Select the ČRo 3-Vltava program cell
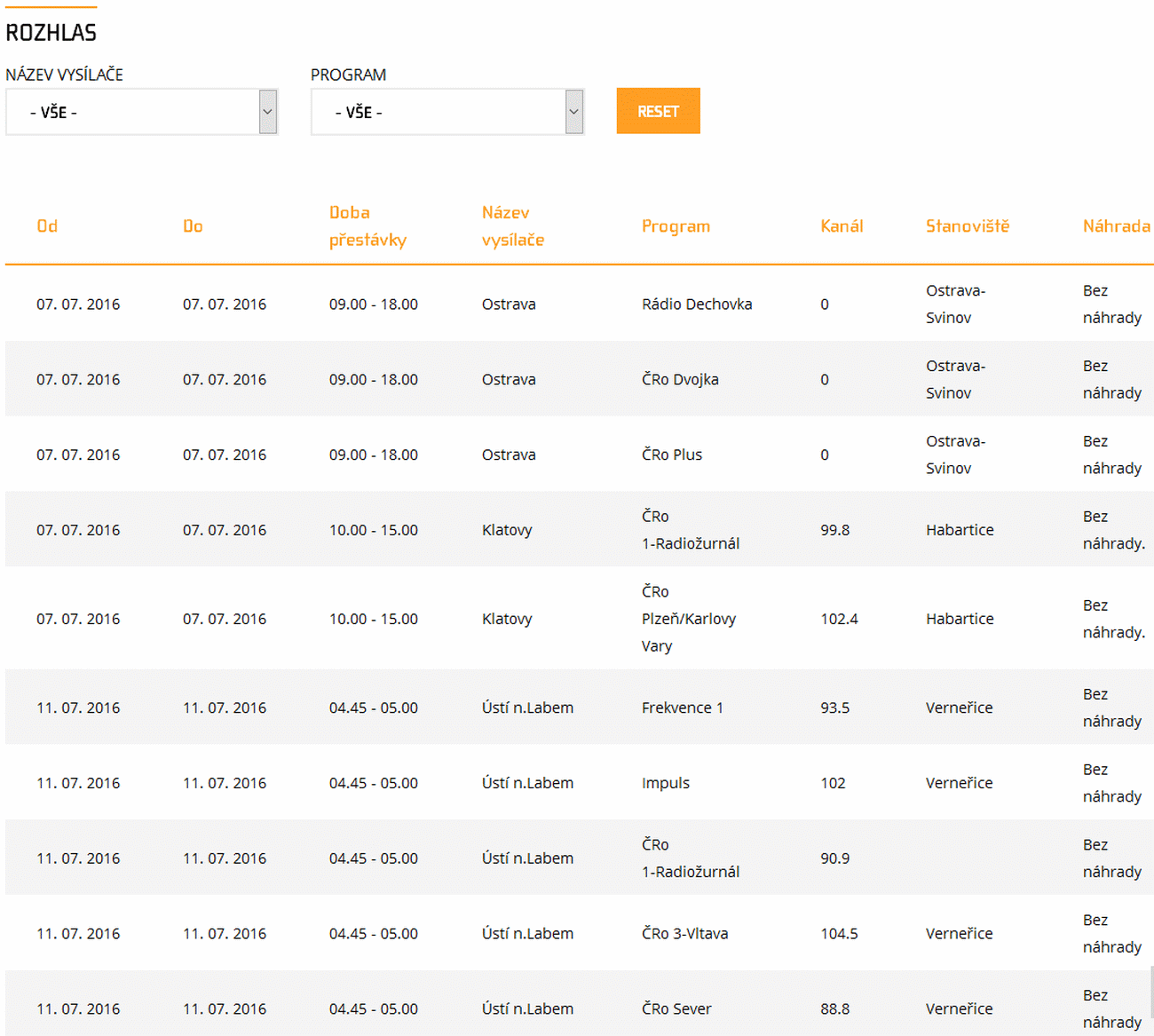 (x=684, y=934)
